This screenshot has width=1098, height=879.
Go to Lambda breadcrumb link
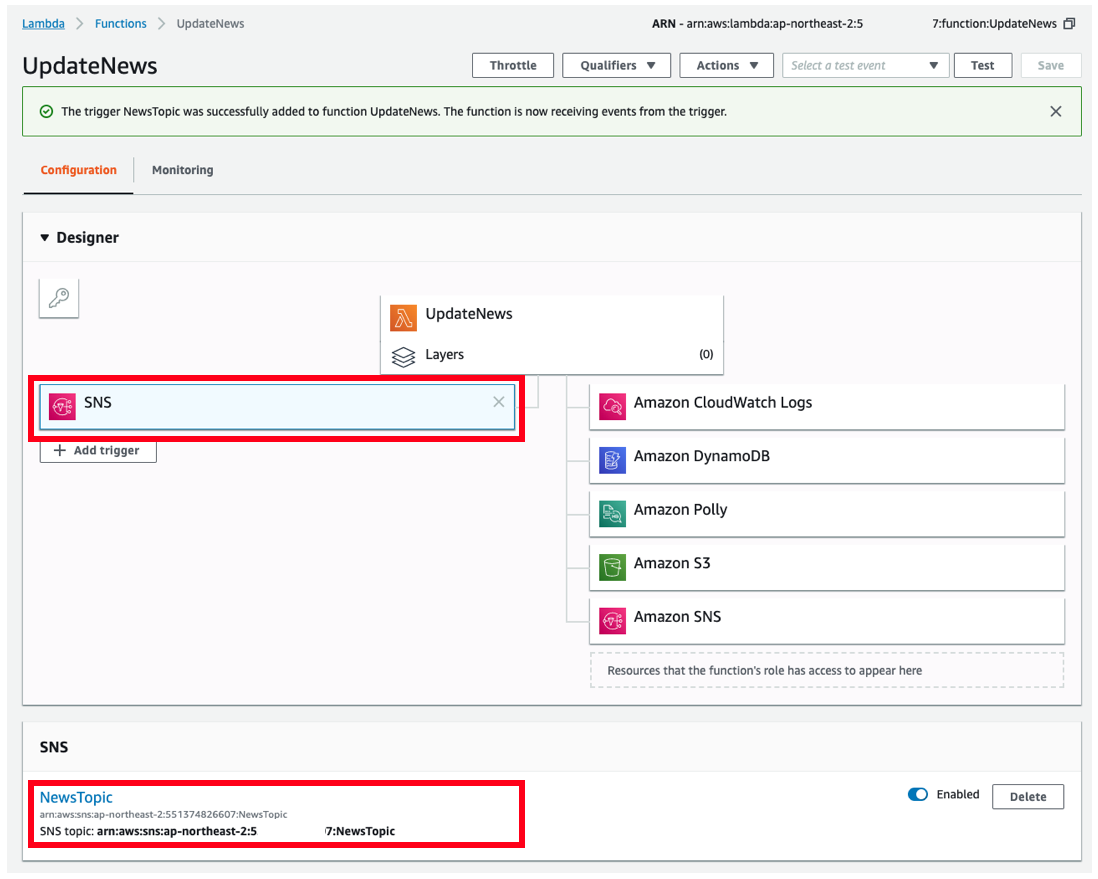43,24
